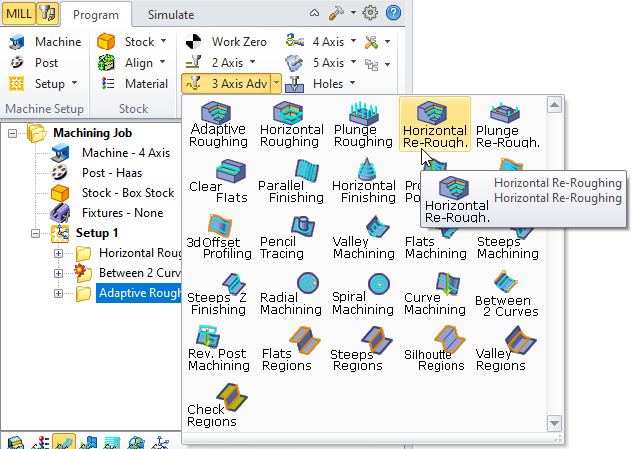Choose Steeps Z Finishing operation
Image resolution: width=631 pixels, height=449 pixels.
(x=218, y=293)
